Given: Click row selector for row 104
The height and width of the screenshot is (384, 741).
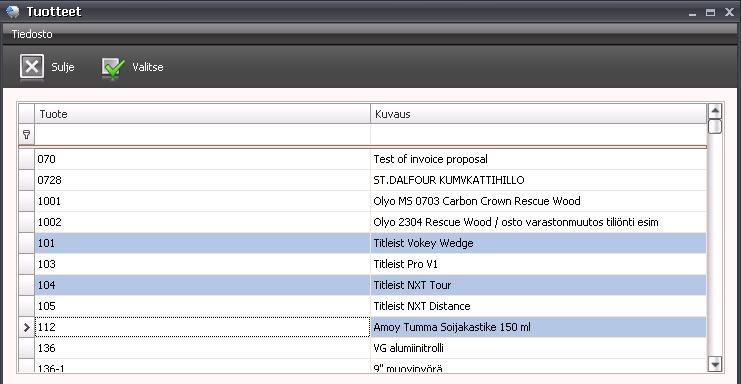Looking at the screenshot, I should coord(26,285).
